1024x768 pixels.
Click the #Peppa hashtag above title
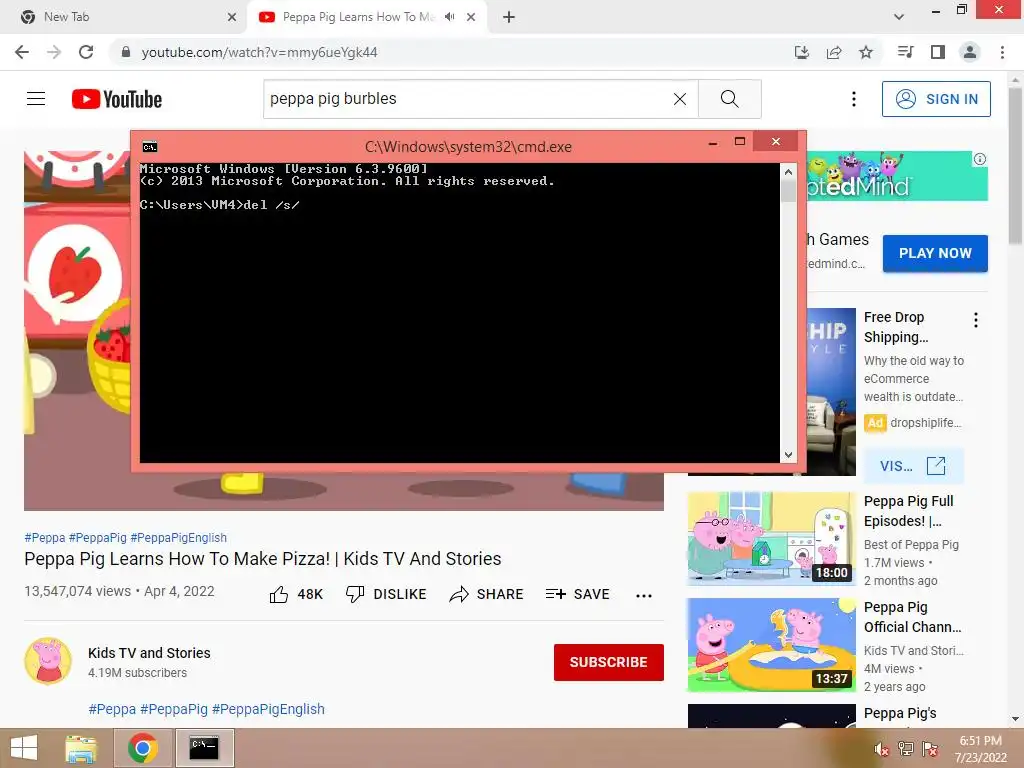tap(44, 537)
